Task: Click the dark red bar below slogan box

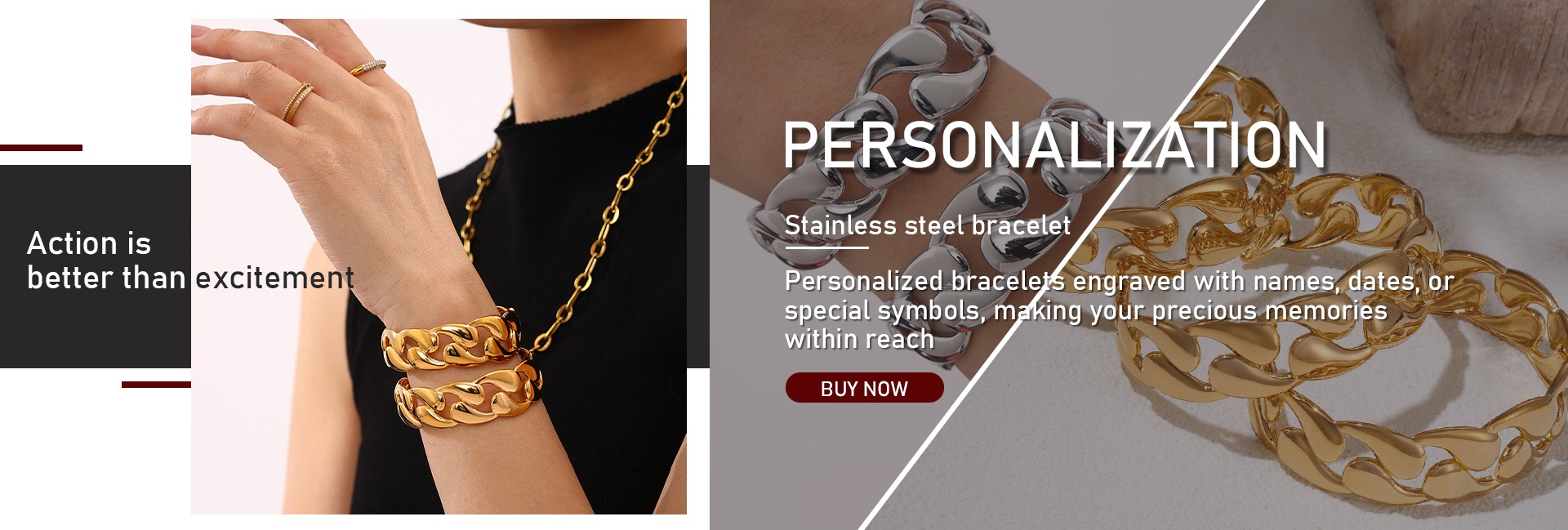Action: point(156,384)
